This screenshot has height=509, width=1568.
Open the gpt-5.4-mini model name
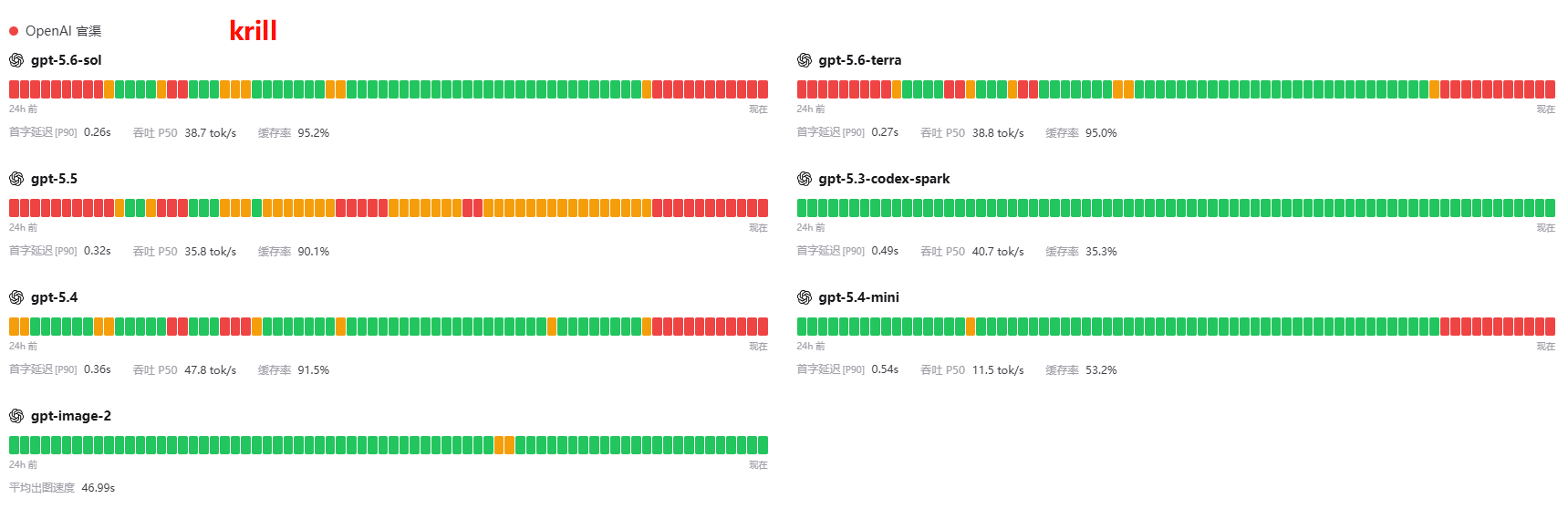858,297
